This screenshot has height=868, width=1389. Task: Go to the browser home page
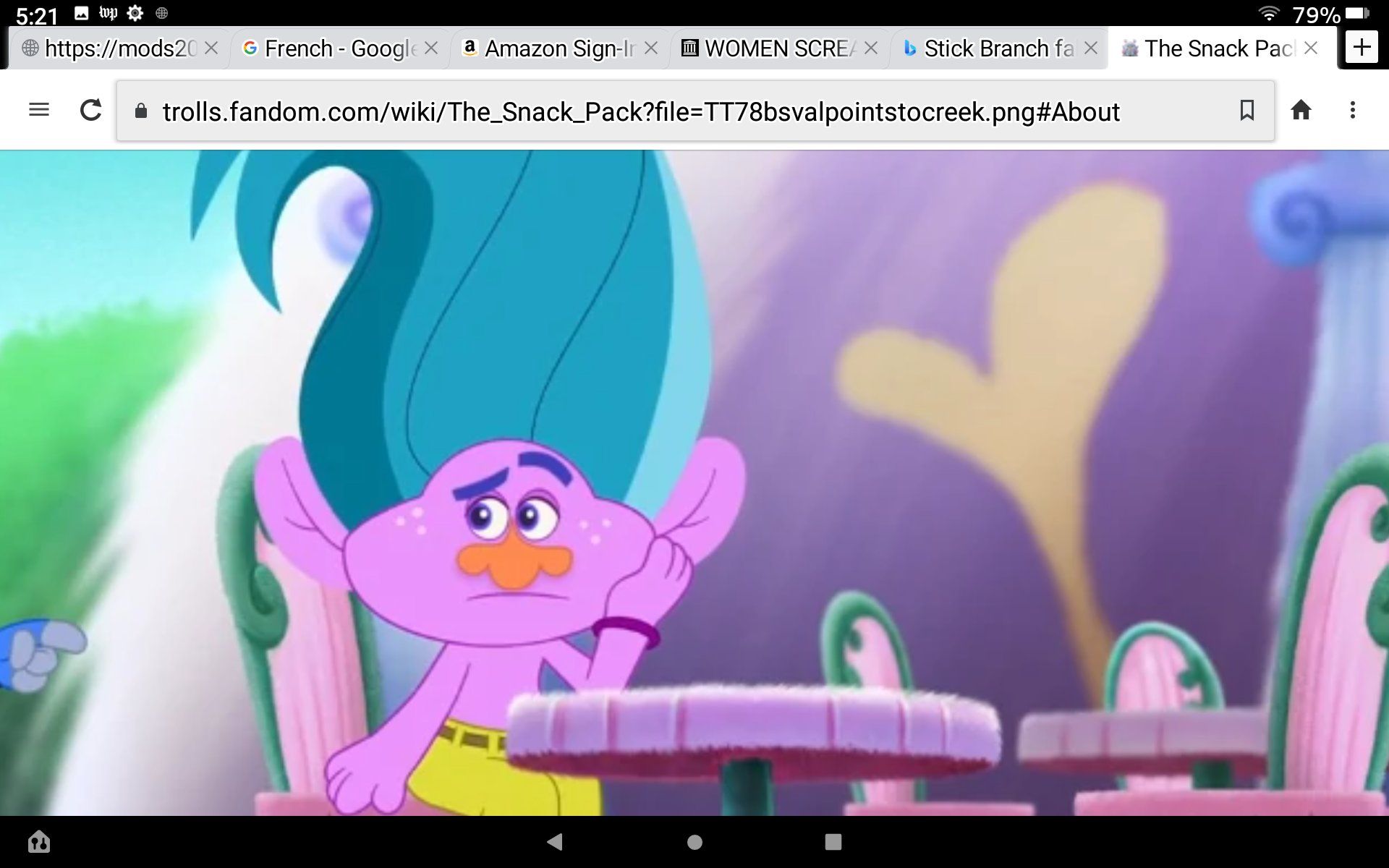(1301, 110)
